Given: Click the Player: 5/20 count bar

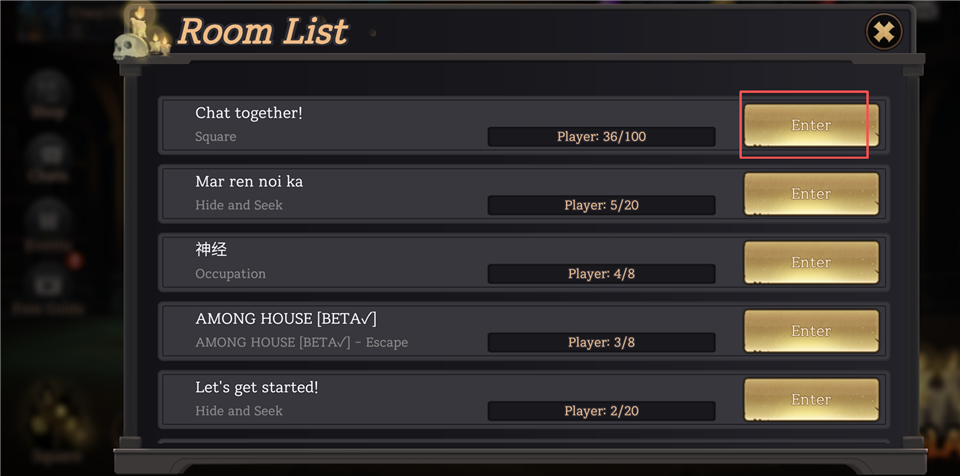Looking at the screenshot, I should tap(601, 205).
